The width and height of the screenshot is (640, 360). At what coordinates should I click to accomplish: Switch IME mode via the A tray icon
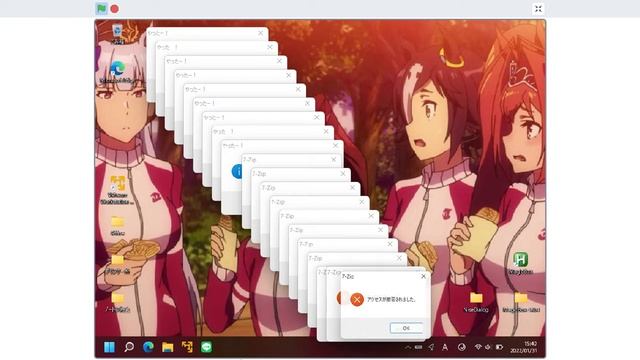445,347
